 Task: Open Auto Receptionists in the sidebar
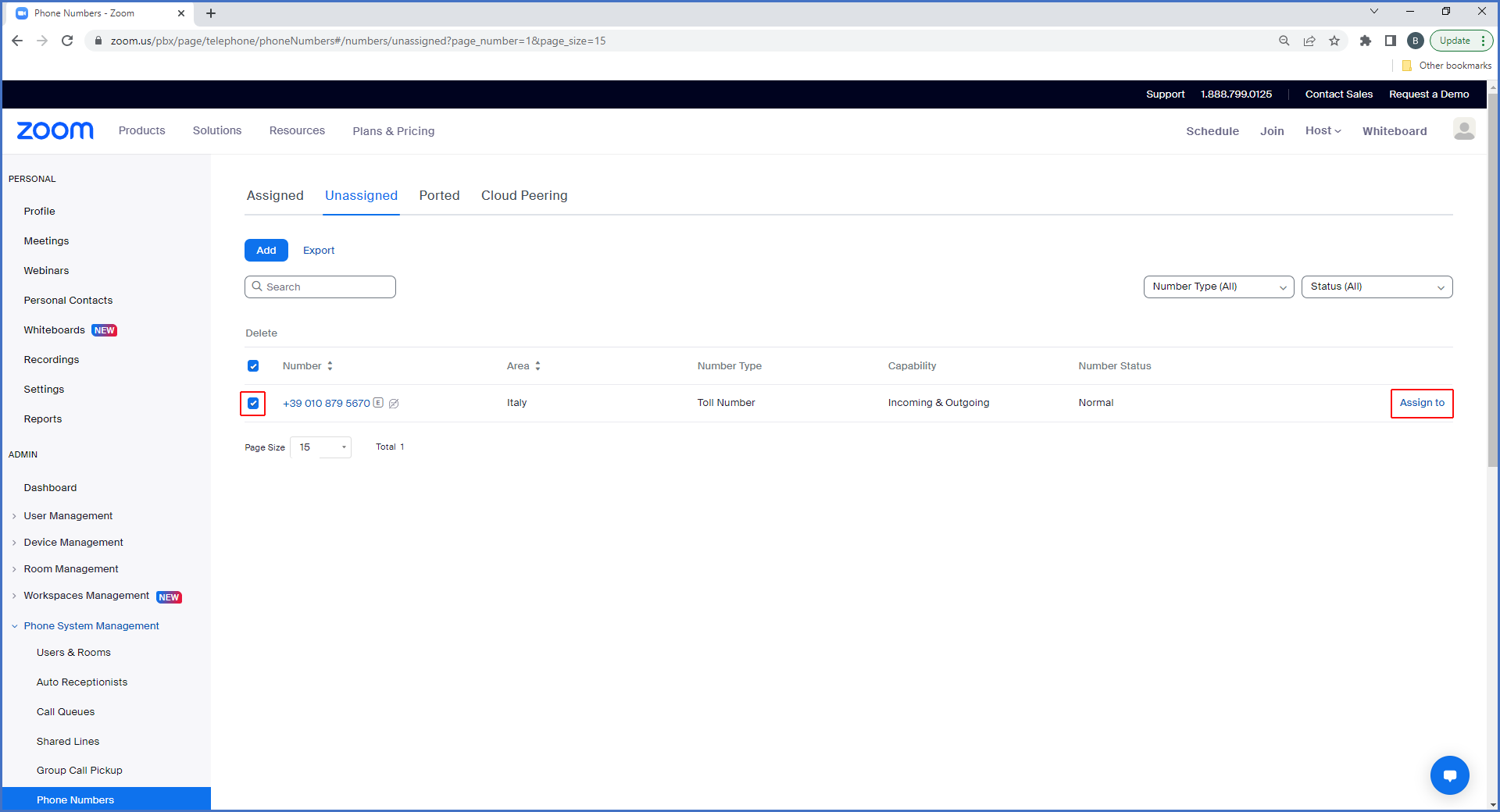tap(82, 682)
